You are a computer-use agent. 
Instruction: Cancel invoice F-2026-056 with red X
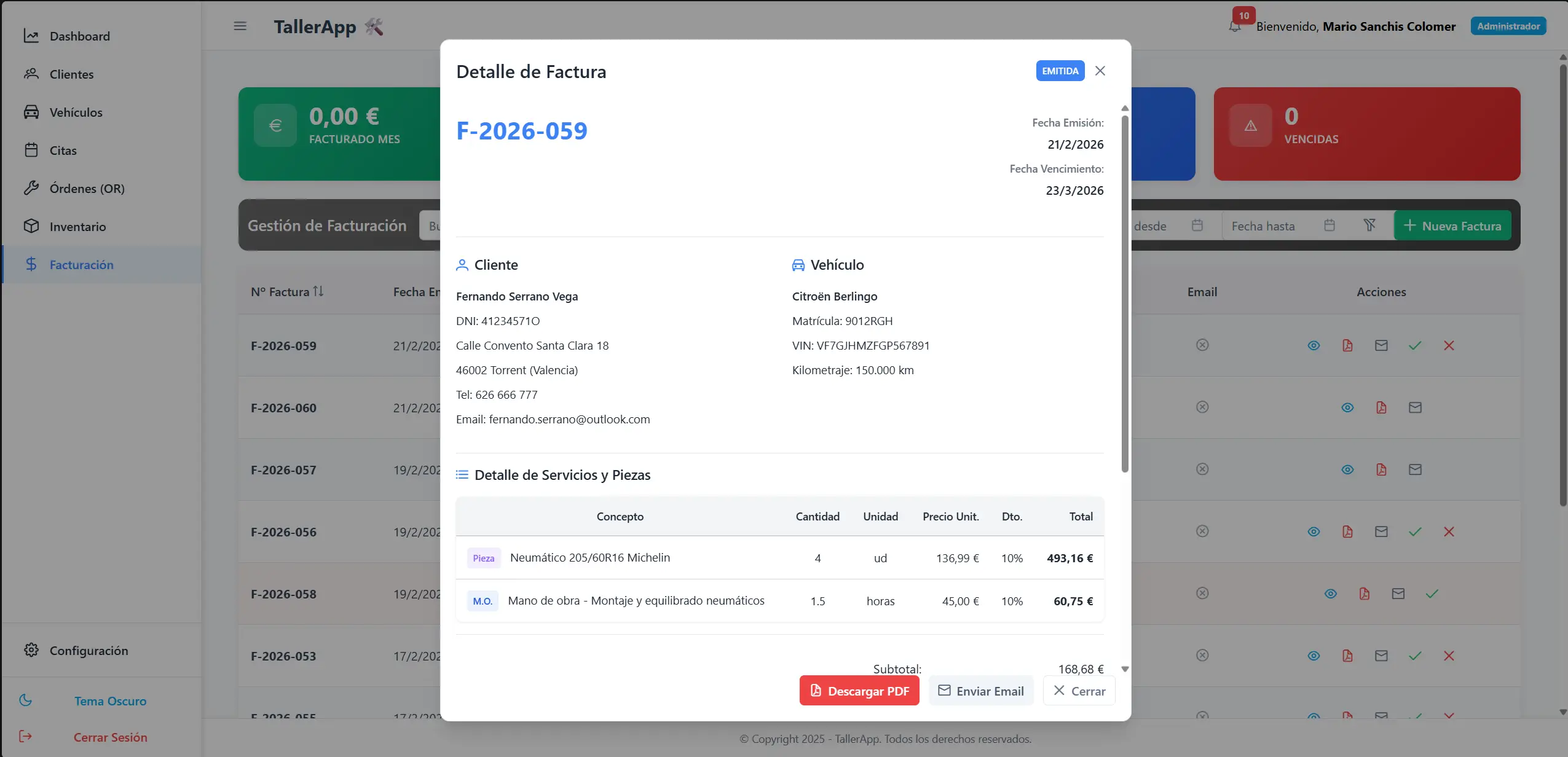point(1449,531)
